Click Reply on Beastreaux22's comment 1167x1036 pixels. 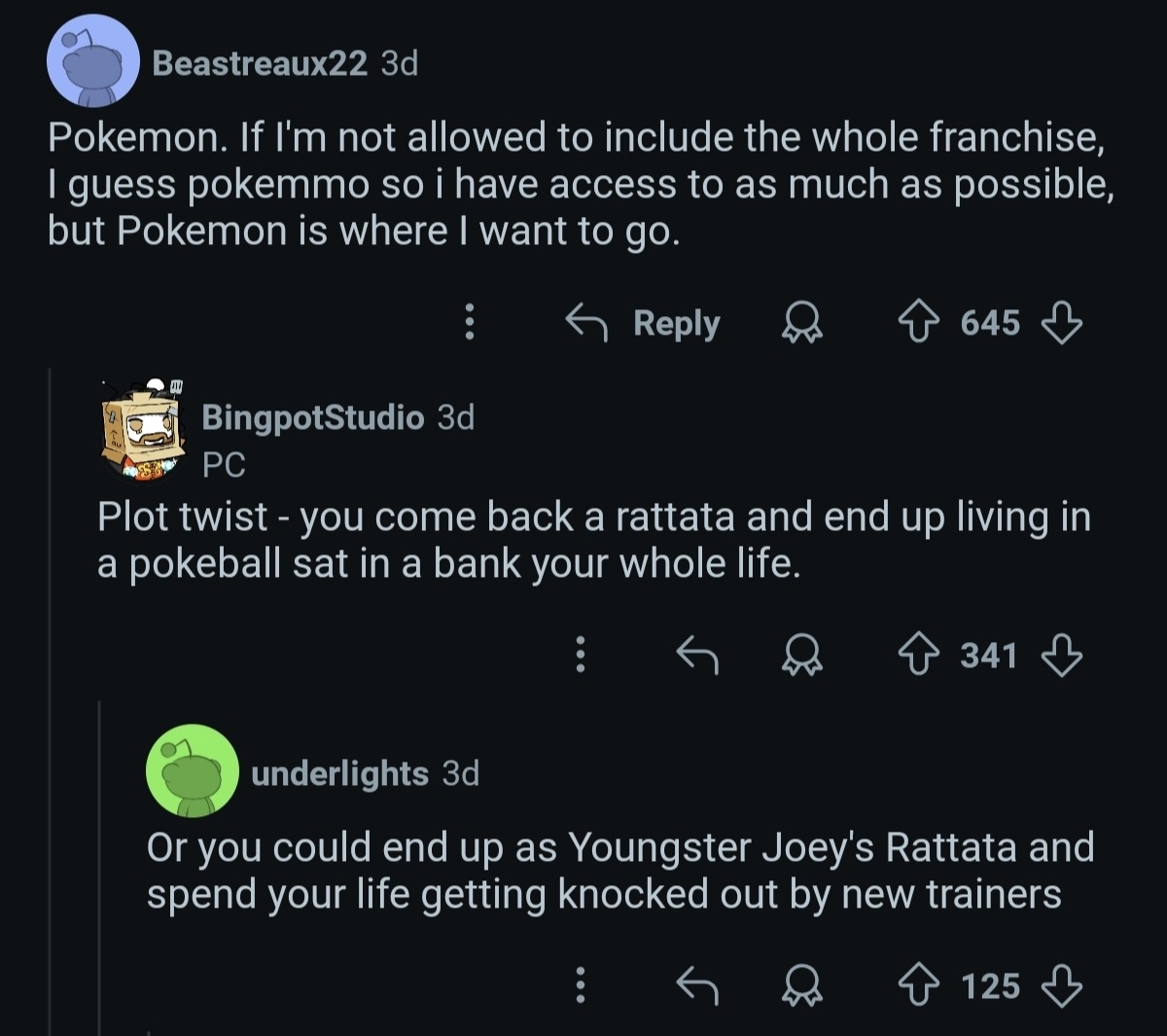click(644, 322)
